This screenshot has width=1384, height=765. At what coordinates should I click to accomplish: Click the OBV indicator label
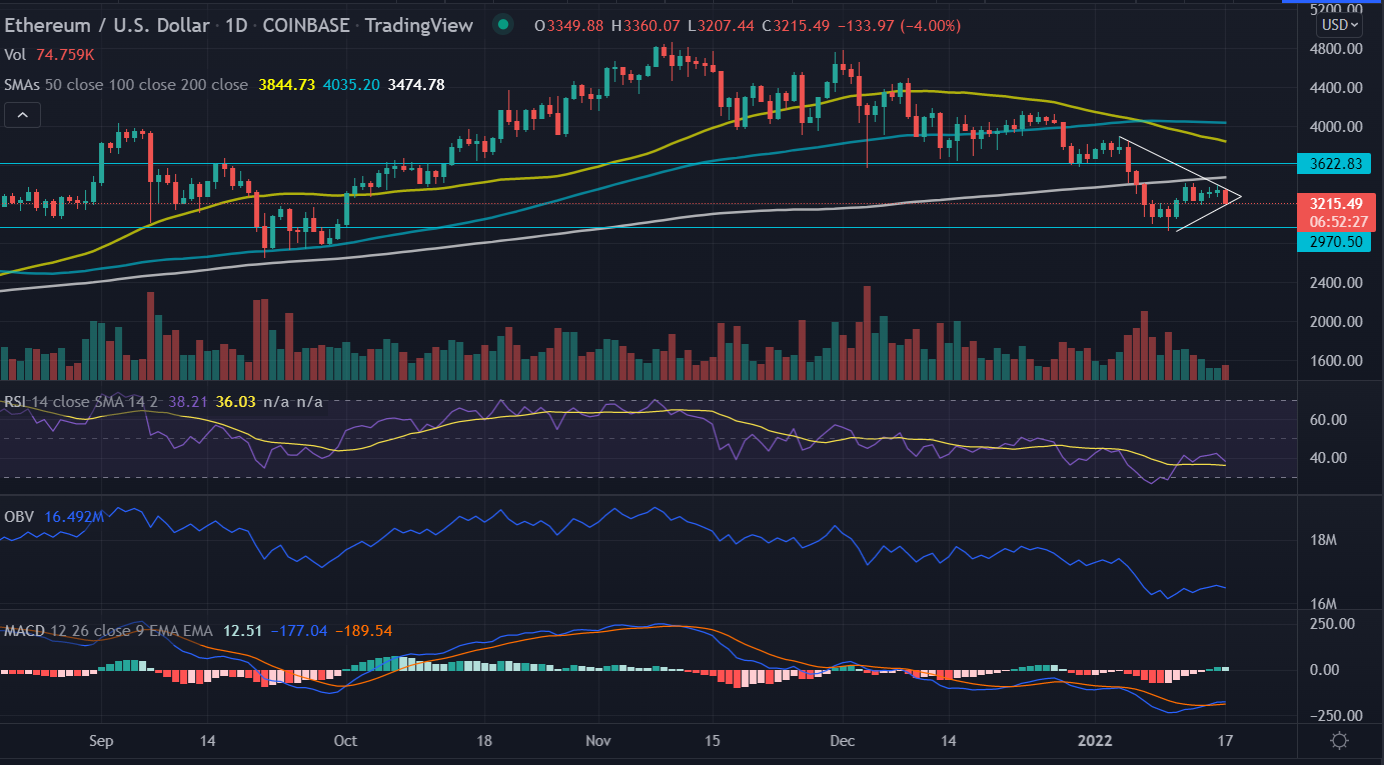[x=18, y=516]
